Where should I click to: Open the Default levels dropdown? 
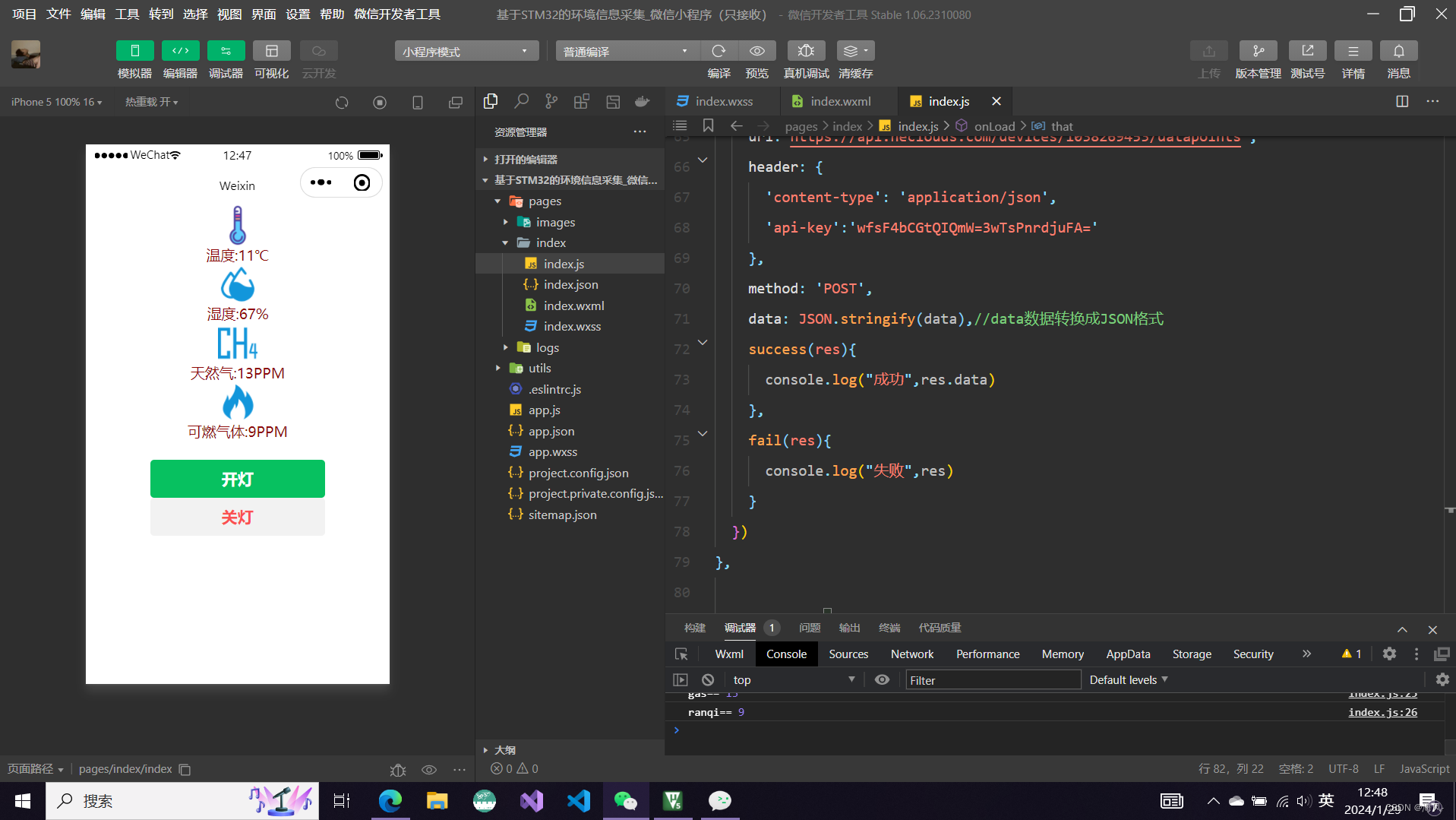[x=1129, y=679]
